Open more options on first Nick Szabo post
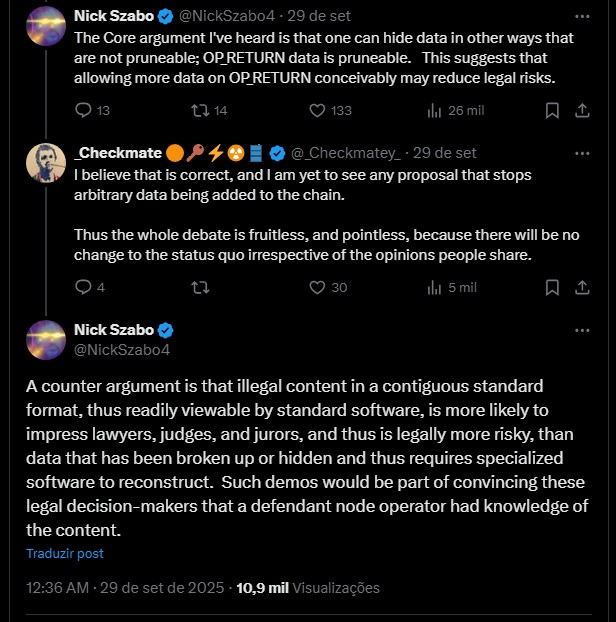616x622 pixels. click(x=583, y=16)
